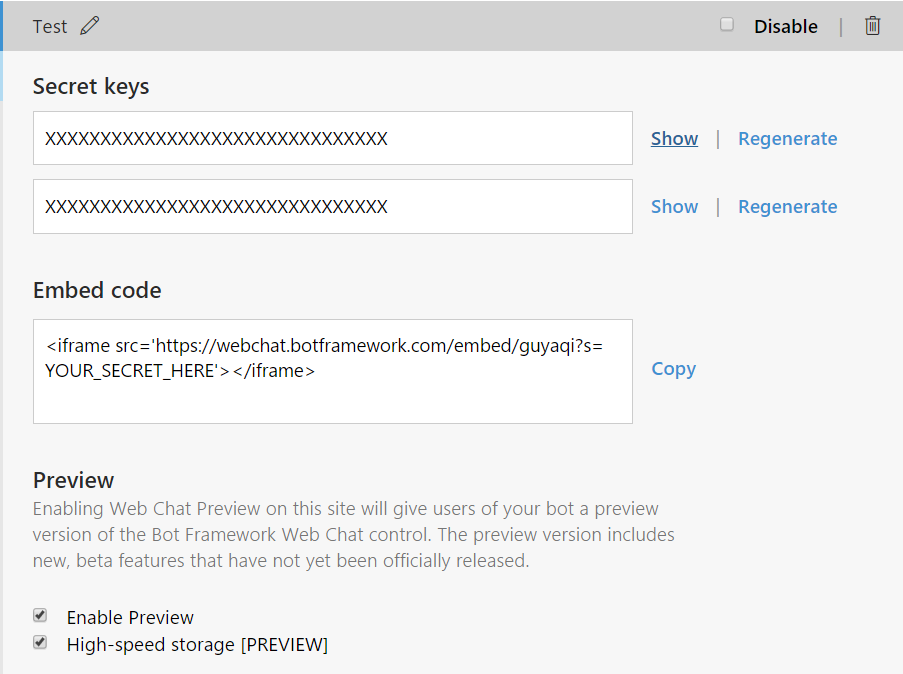
Task: Click the Secret keys heading
Action: (x=91, y=87)
